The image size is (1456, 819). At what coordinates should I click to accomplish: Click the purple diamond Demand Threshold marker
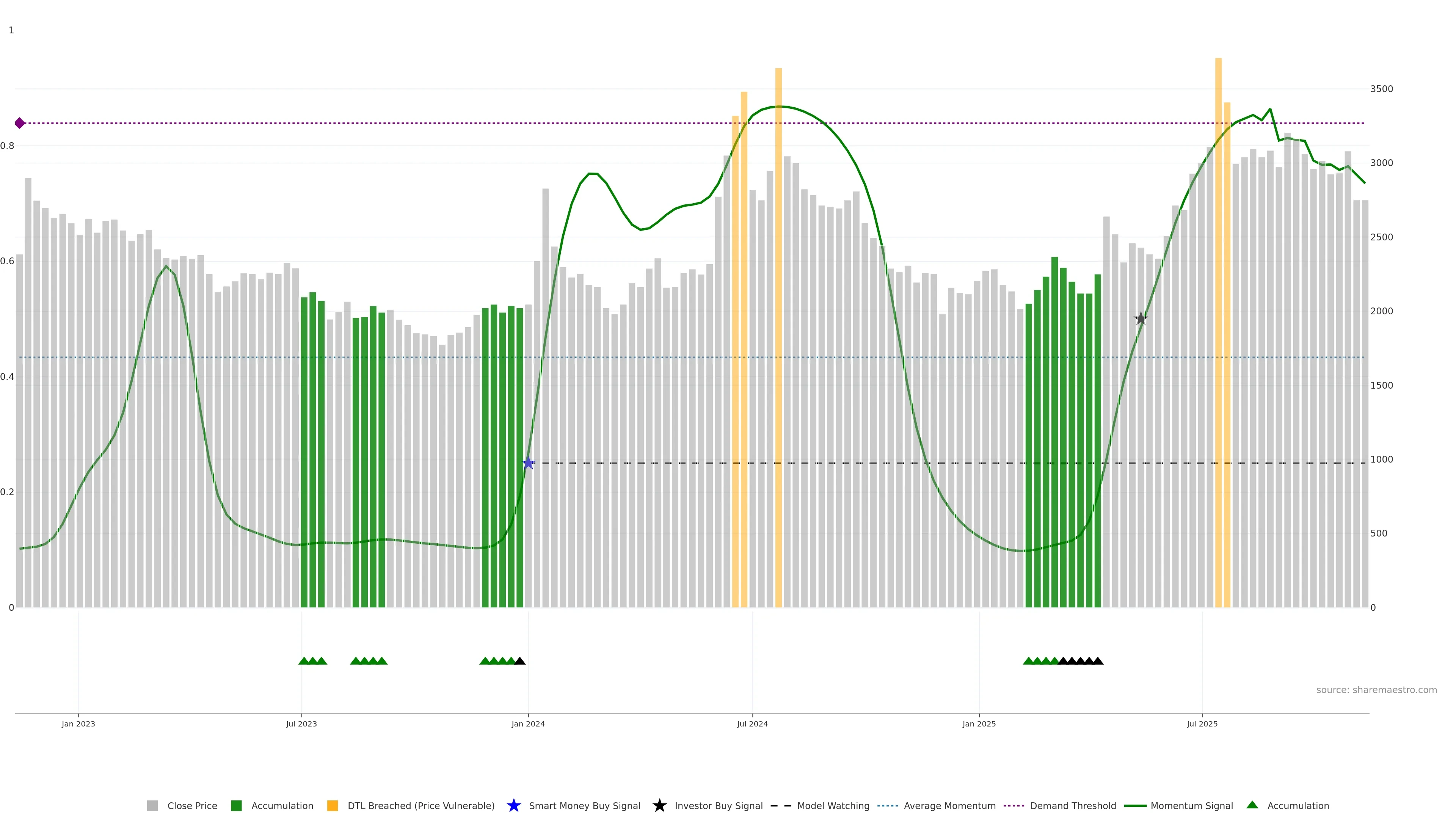pyautogui.click(x=20, y=123)
